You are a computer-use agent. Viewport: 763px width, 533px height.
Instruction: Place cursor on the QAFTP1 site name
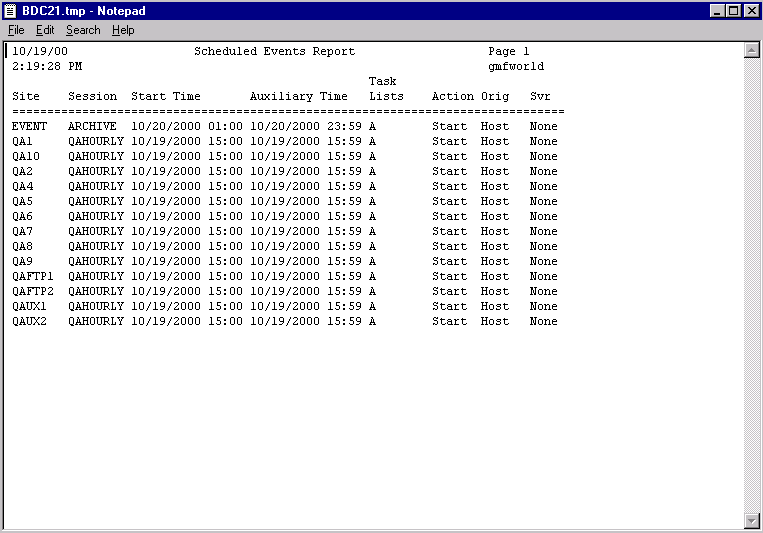point(33,276)
